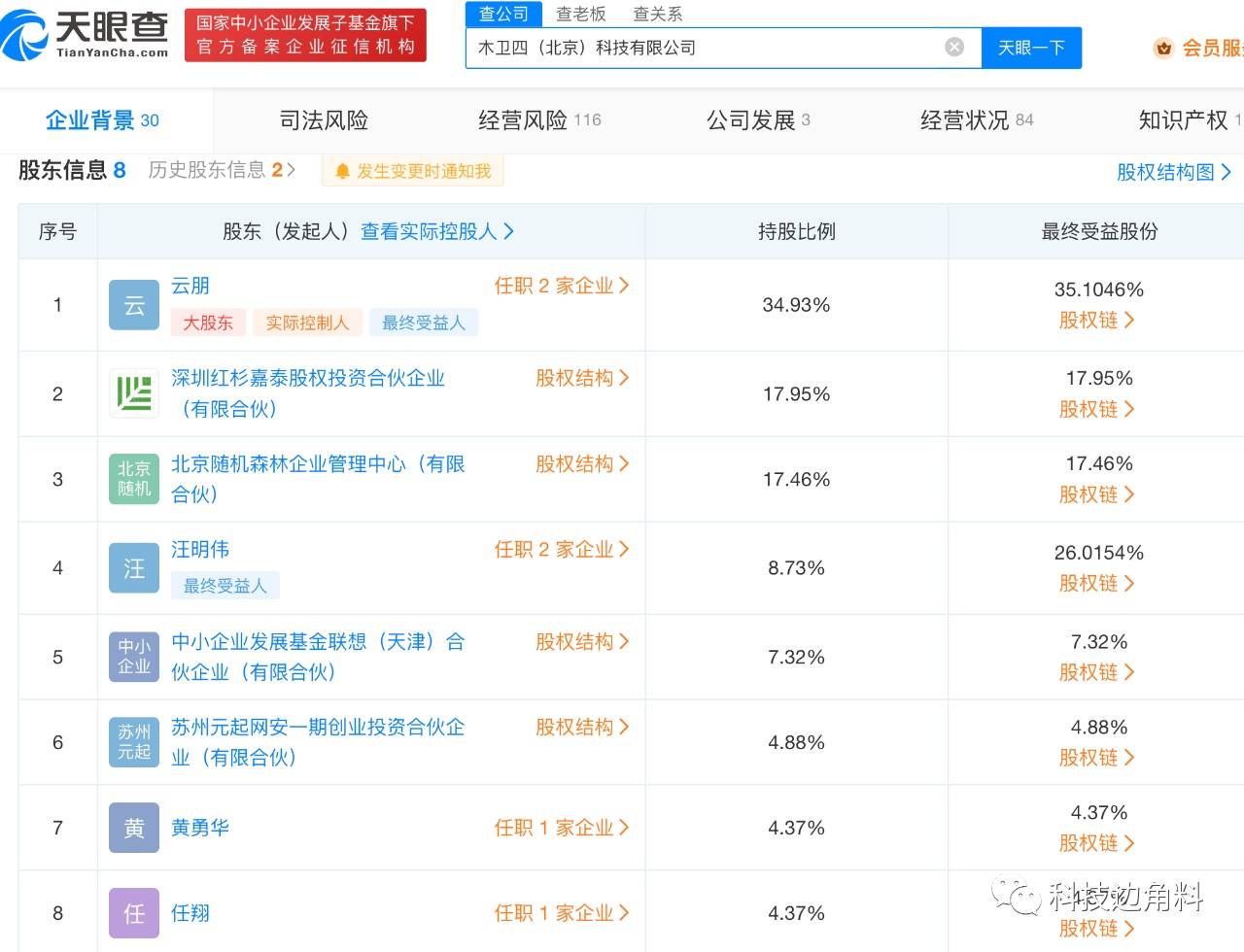Click the 苏州元起 shareholder avatar
Screen dimensions: 1244x952
pyautogui.click(x=134, y=742)
